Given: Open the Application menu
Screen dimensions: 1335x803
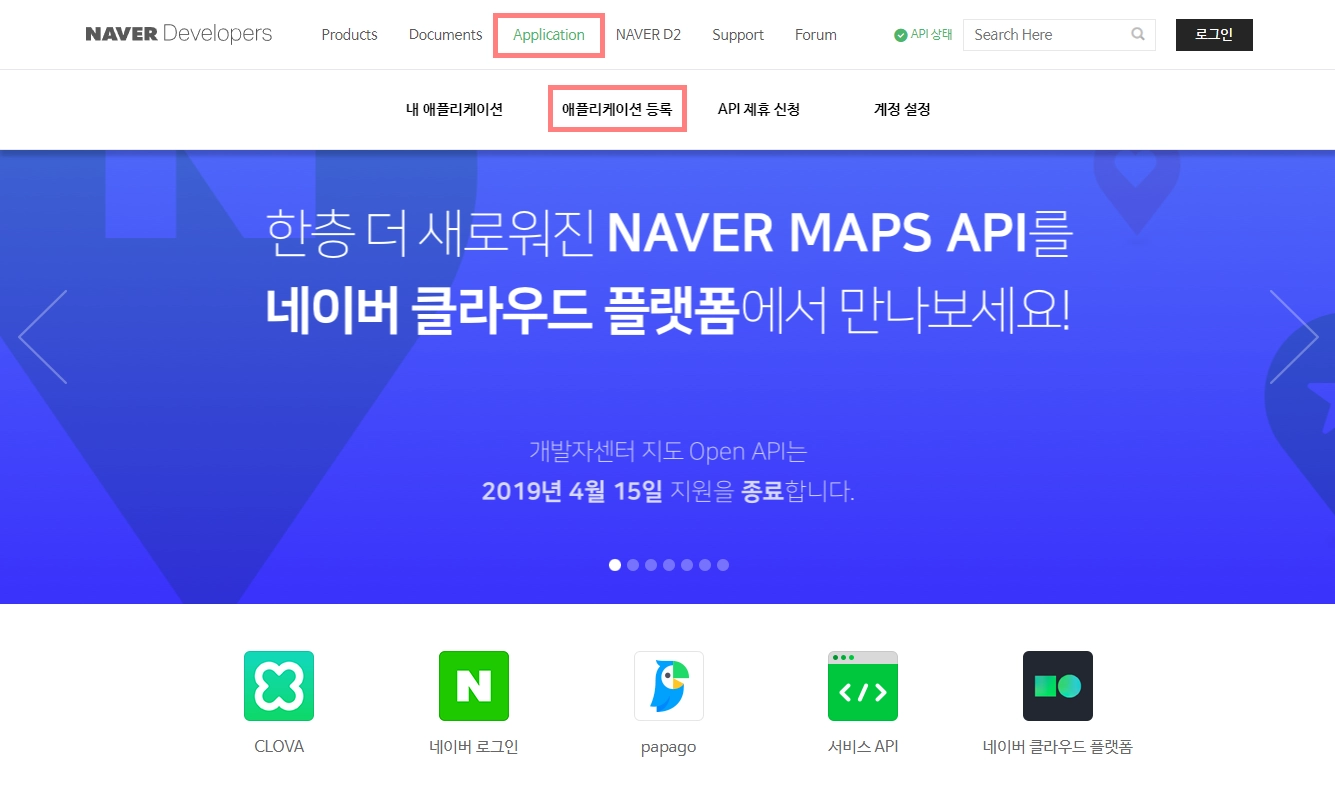Looking at the screenshot, I should [x=549, y=35].
